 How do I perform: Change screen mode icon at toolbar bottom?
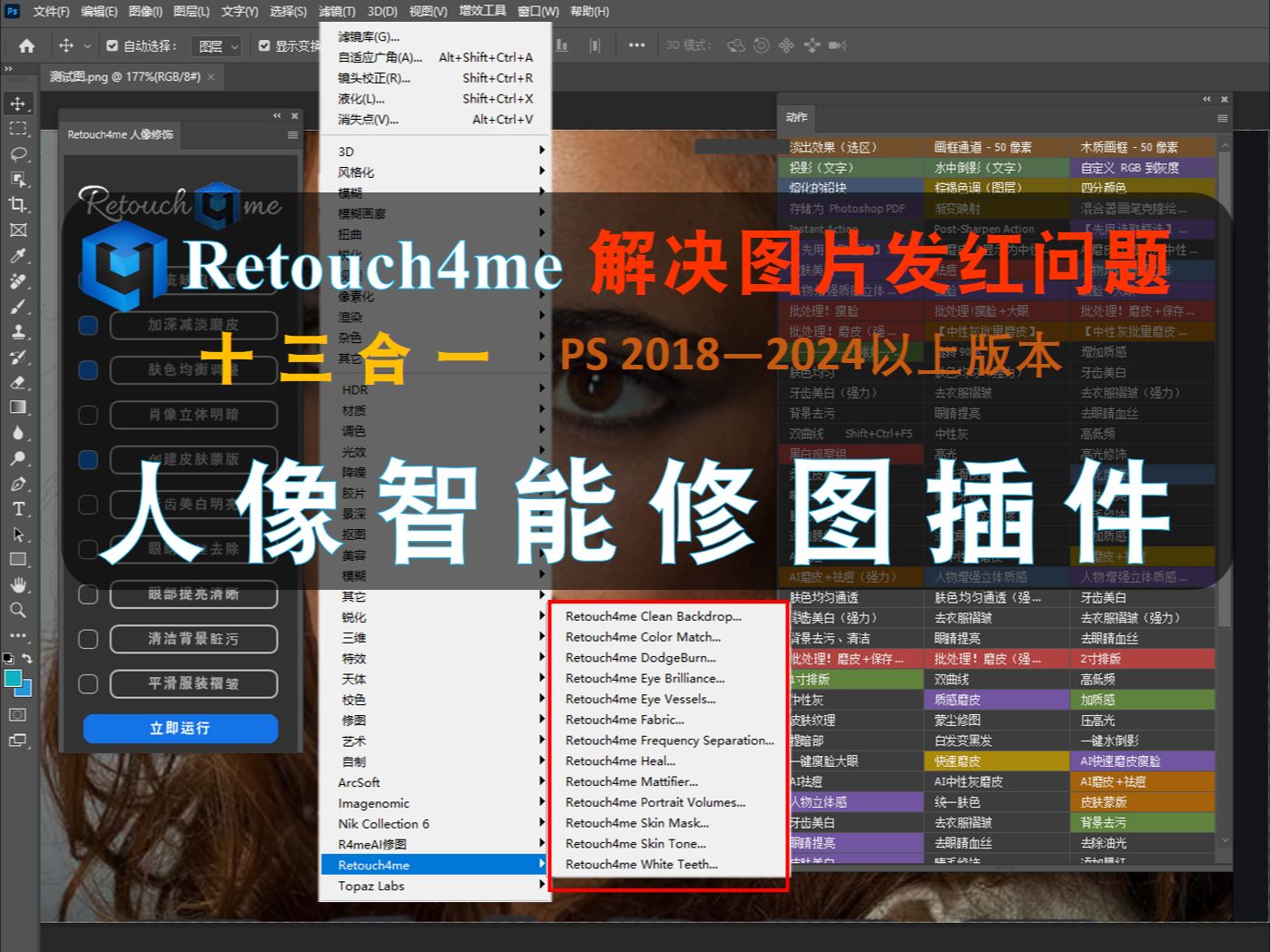[x=18, y=741]
